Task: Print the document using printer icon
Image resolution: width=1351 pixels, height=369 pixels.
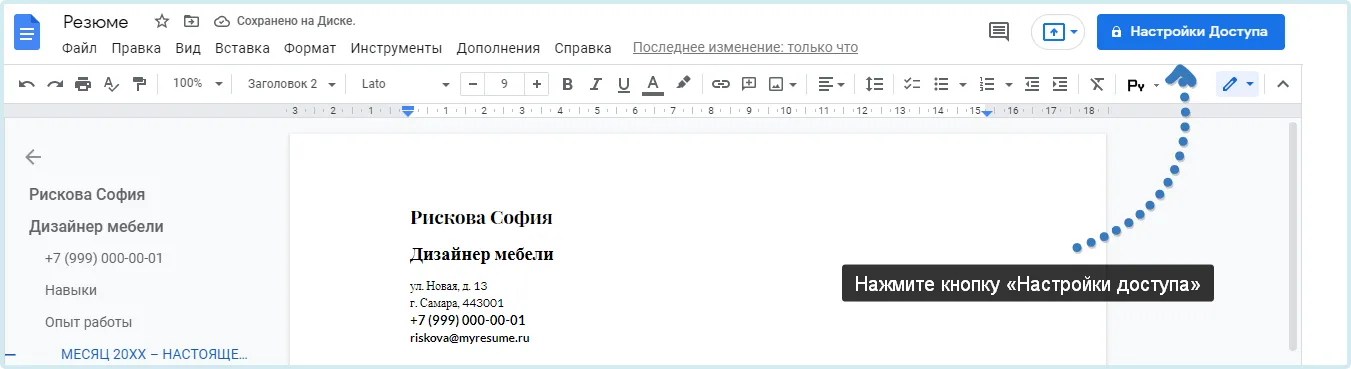Action: coord(83,84)
